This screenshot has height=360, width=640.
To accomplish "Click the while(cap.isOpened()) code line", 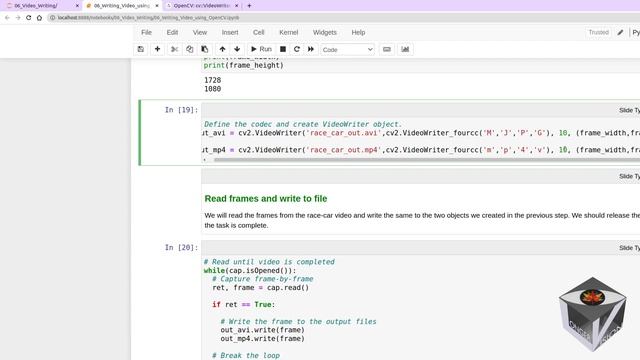I will [250, 271].
